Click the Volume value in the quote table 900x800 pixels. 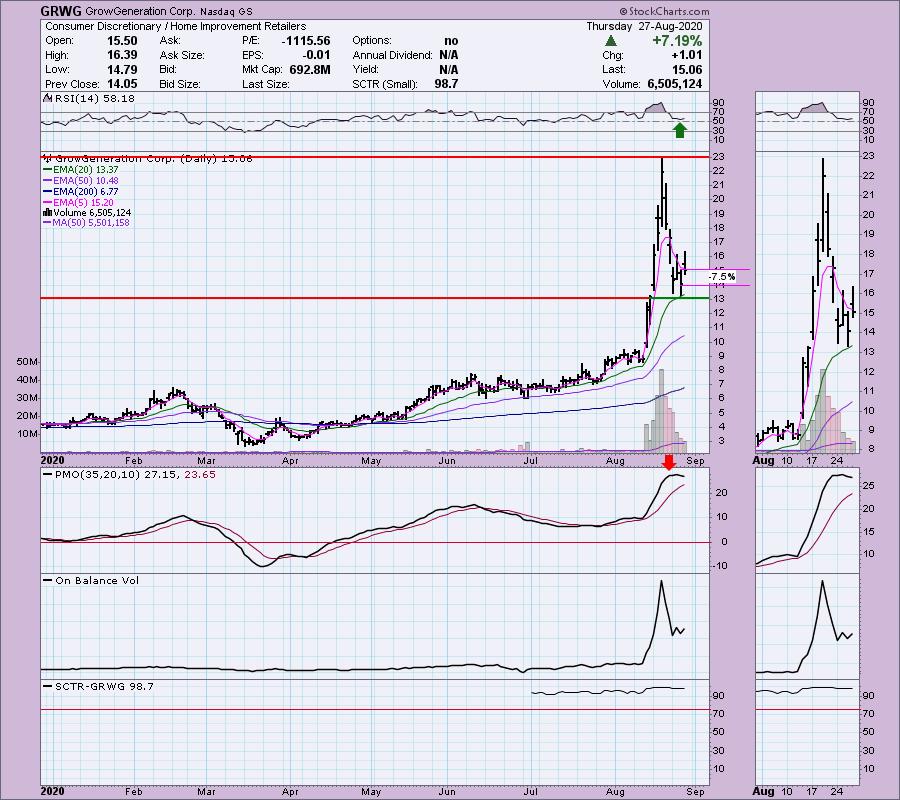(x=674, y=84)
